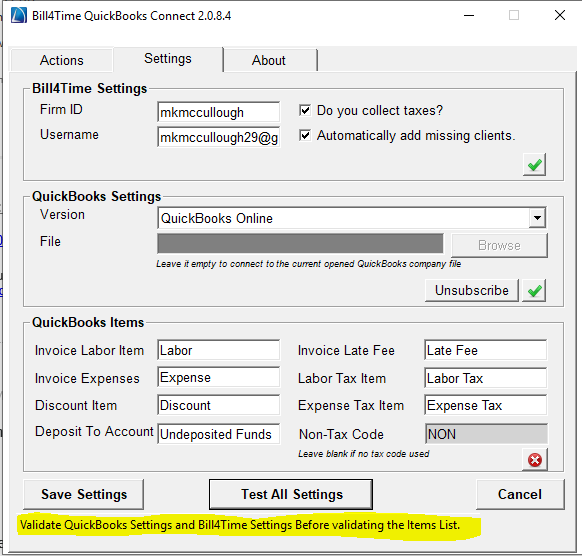The height and width of the screenshot is (556, 582).
Task: Click green checkmark in Bill4Time Settings
Action: (534, 164)
